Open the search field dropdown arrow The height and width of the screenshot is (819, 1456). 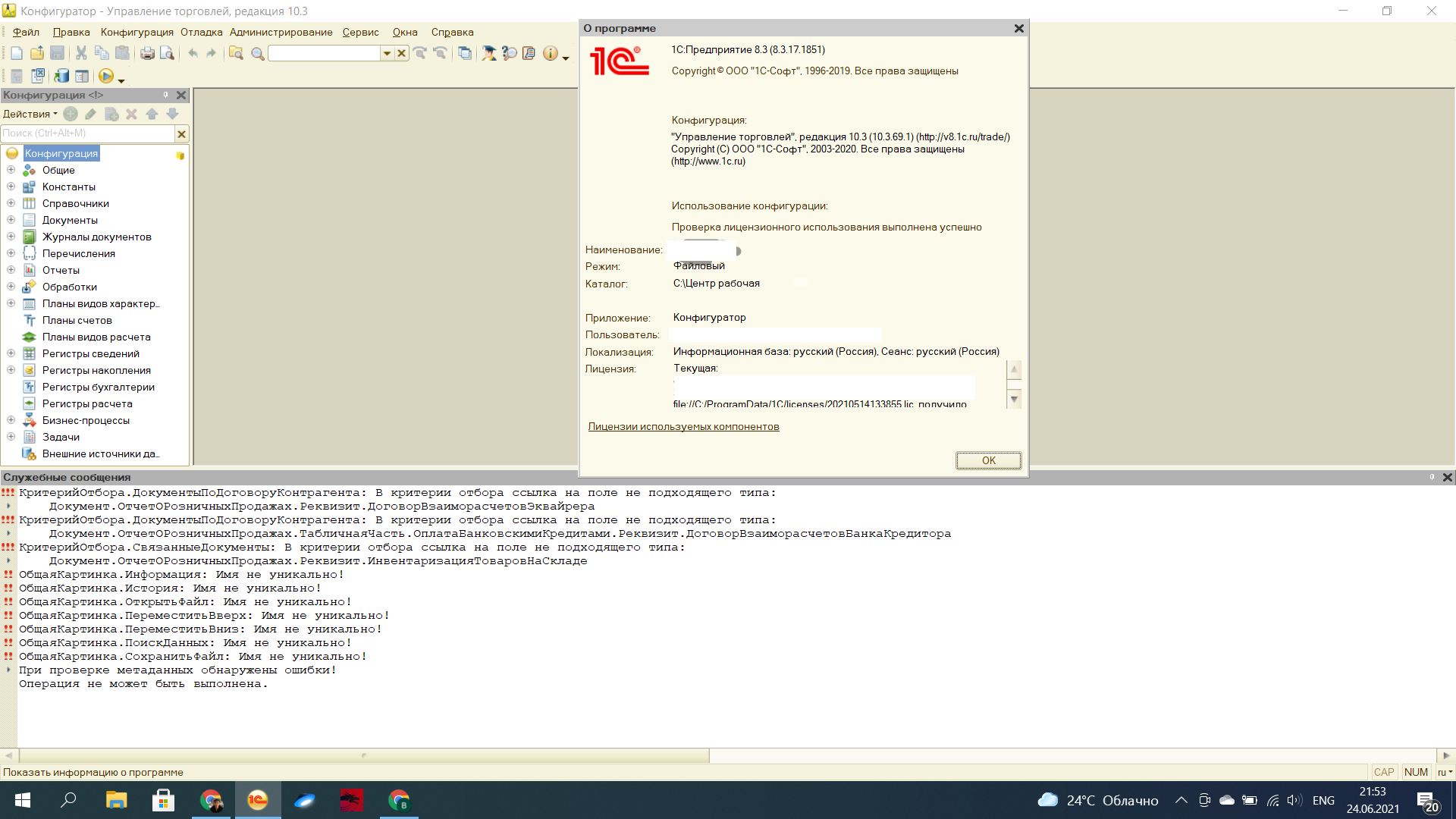point(387,53)
